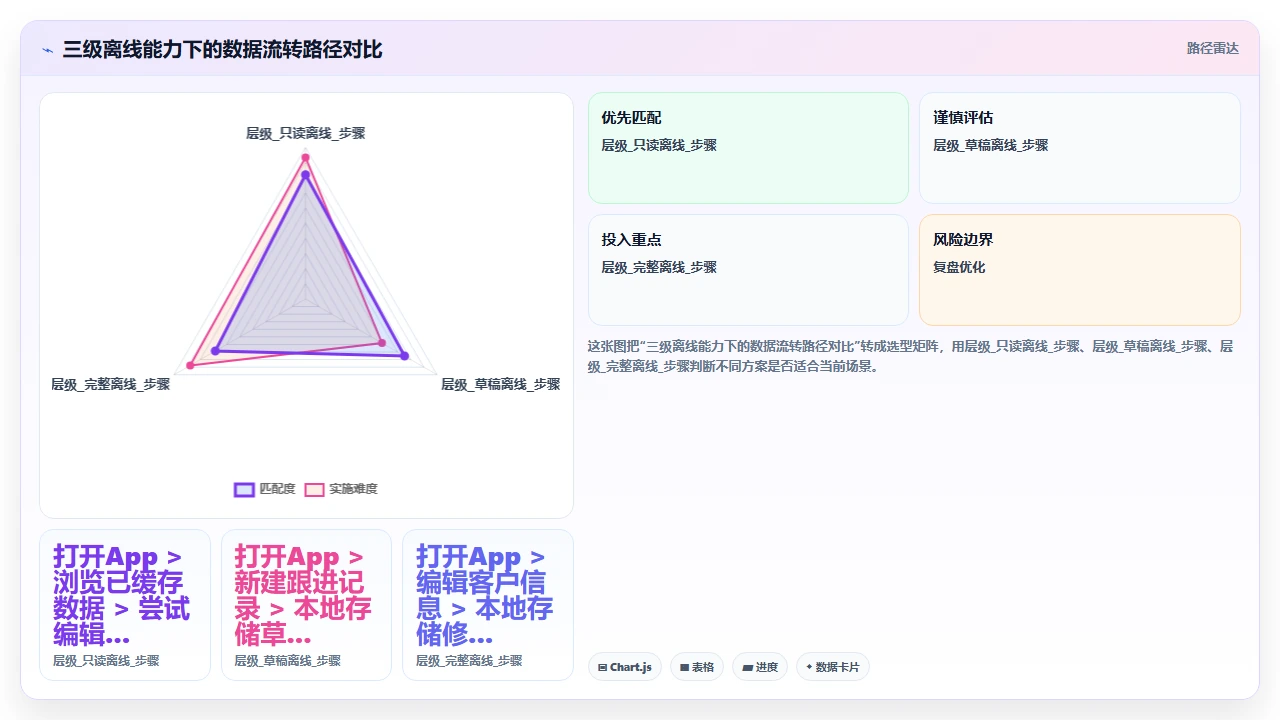Viewport: 1280px width, 720px height.
Task: Click caption 层级_只读离线_步骤 under first step card
Action: click(106, 661)
